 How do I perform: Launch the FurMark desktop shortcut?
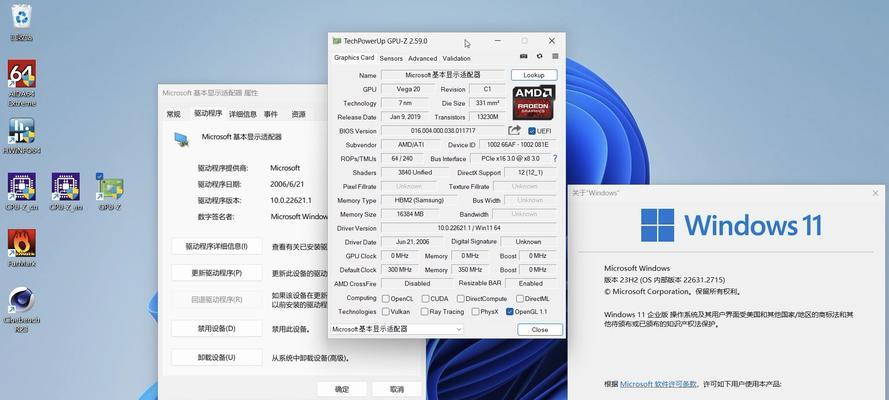pos(22,243)
